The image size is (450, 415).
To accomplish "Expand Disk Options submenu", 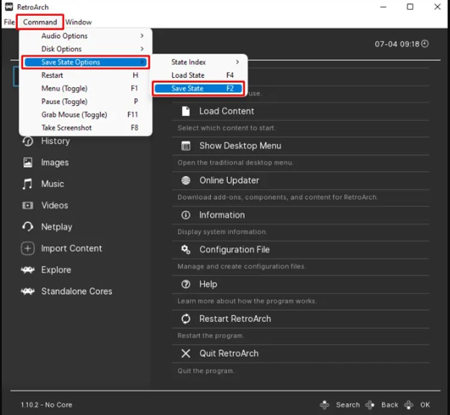I will pyautogui.click(x=86, y=49).
